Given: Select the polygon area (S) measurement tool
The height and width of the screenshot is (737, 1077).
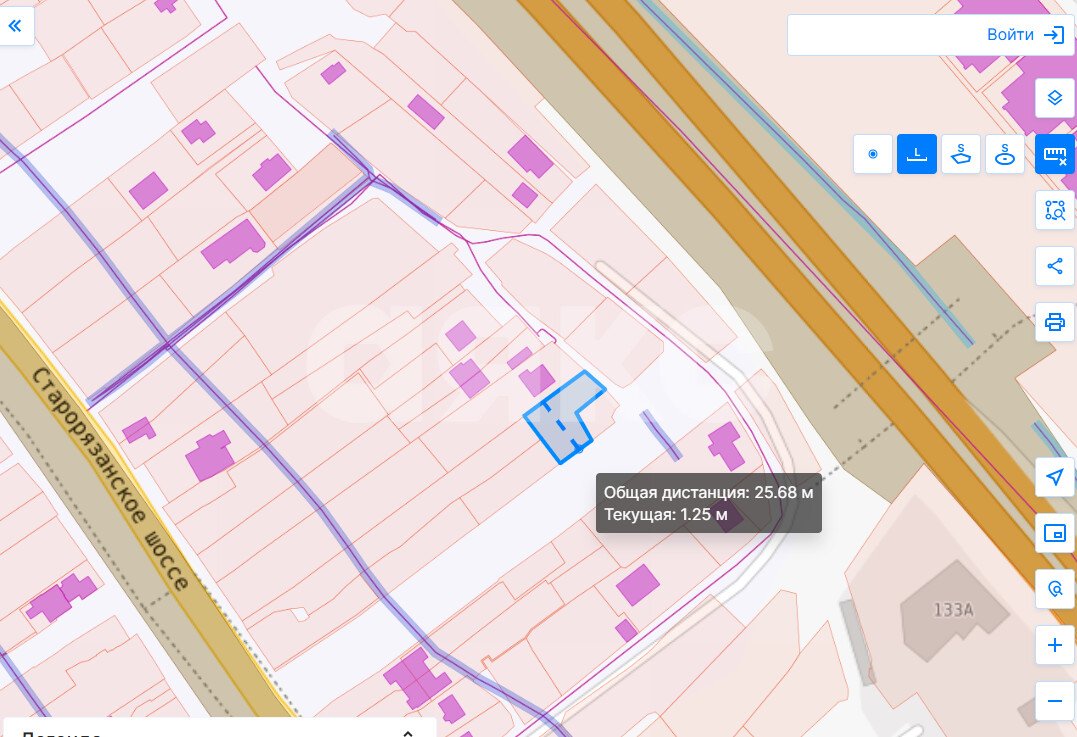Looking at the screenshot, I should [x=961, y=154].
